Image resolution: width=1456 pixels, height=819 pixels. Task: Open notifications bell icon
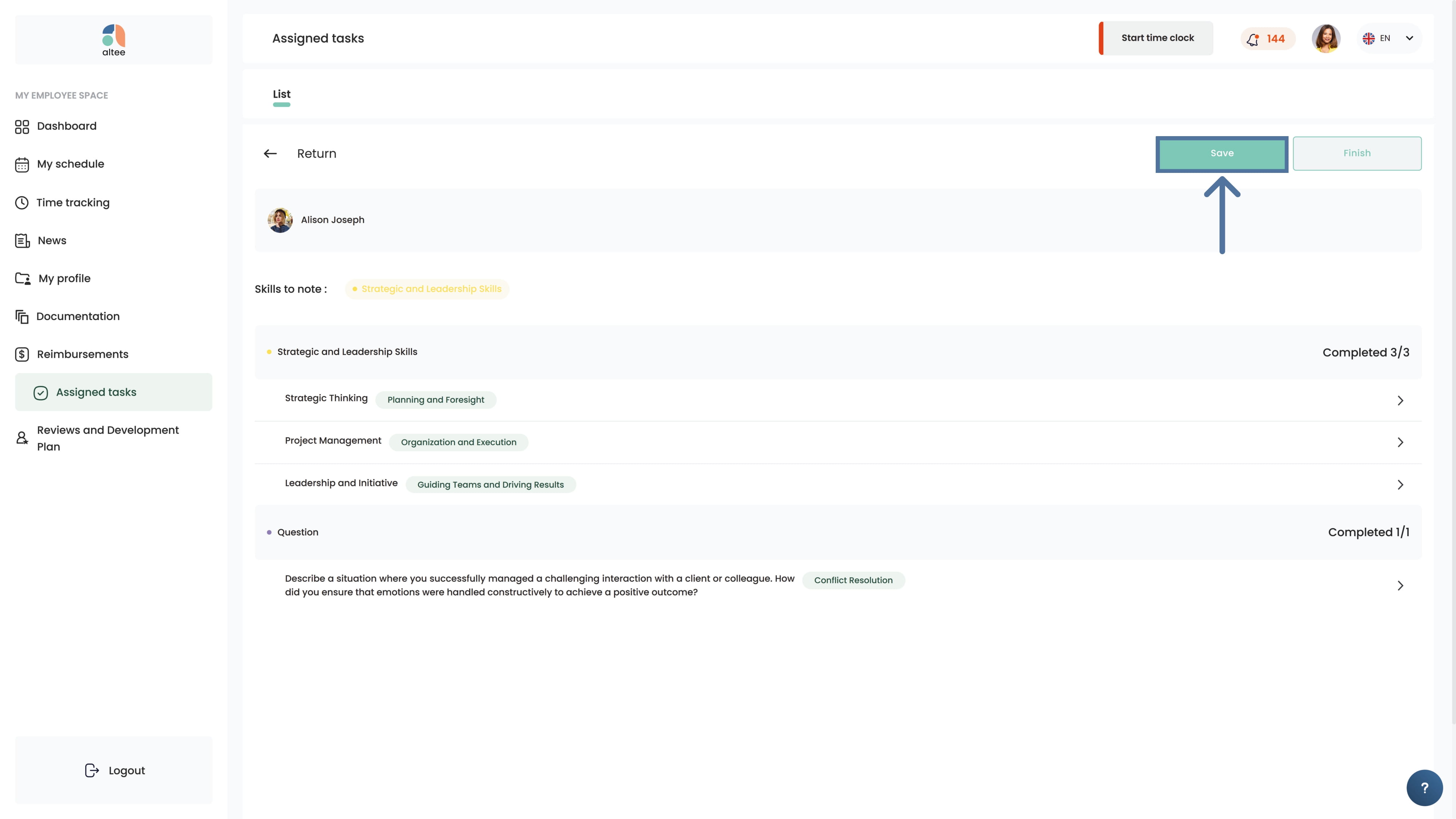click(x=1253, y=39)
